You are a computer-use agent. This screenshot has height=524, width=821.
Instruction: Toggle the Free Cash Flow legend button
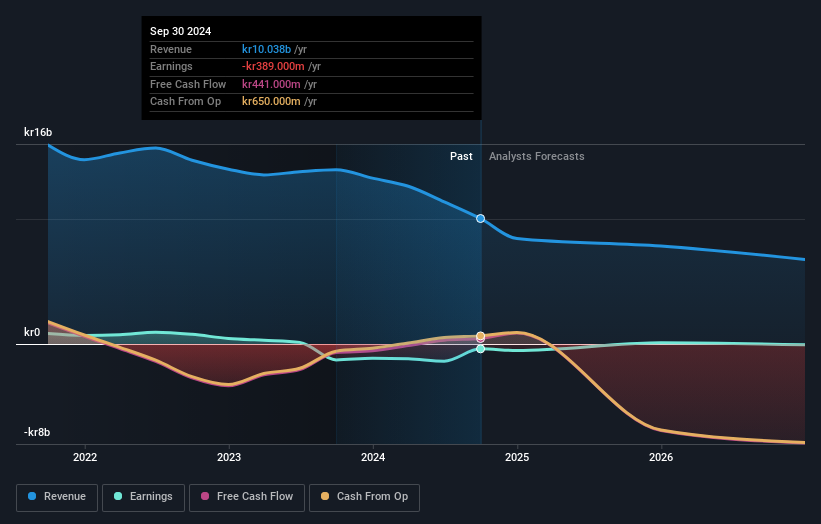tap(247, 497)
